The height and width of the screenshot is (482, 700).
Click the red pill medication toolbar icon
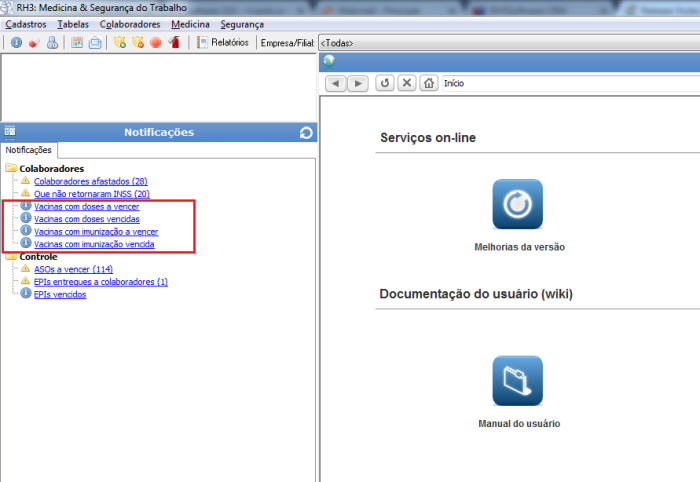34,43
